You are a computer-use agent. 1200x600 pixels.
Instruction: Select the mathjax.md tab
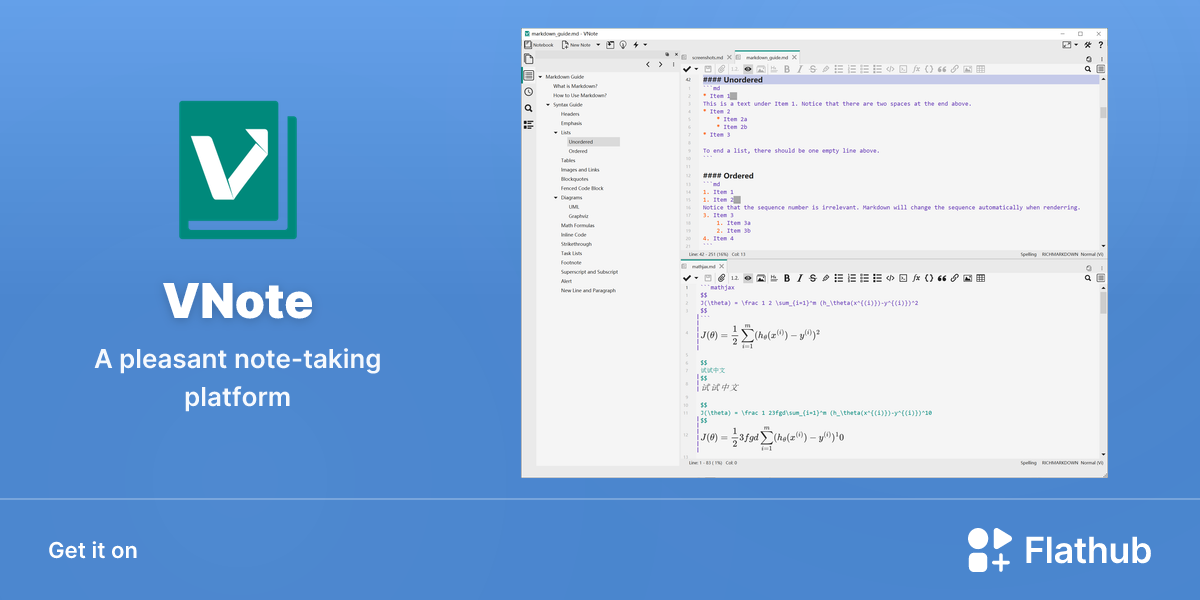(706, 267)
